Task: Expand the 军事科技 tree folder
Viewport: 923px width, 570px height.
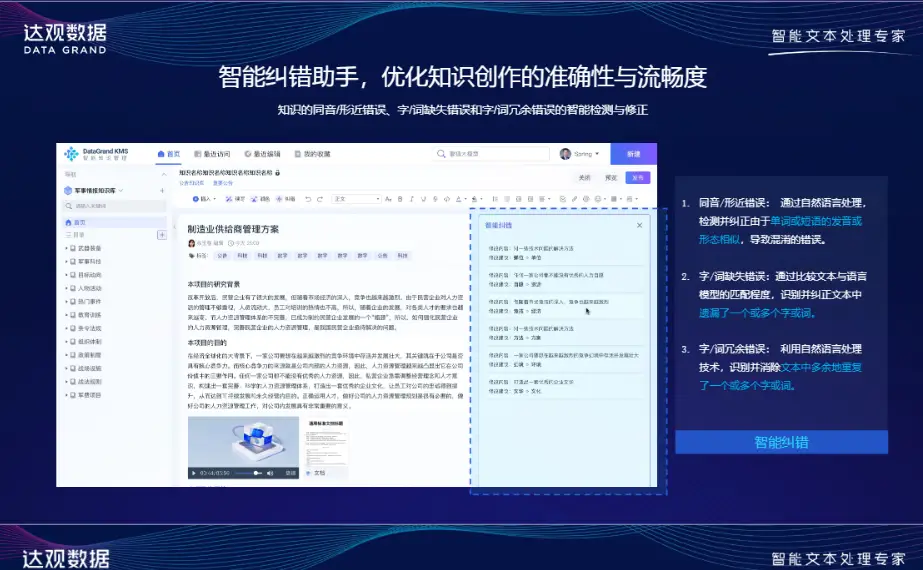Action: 67,261
